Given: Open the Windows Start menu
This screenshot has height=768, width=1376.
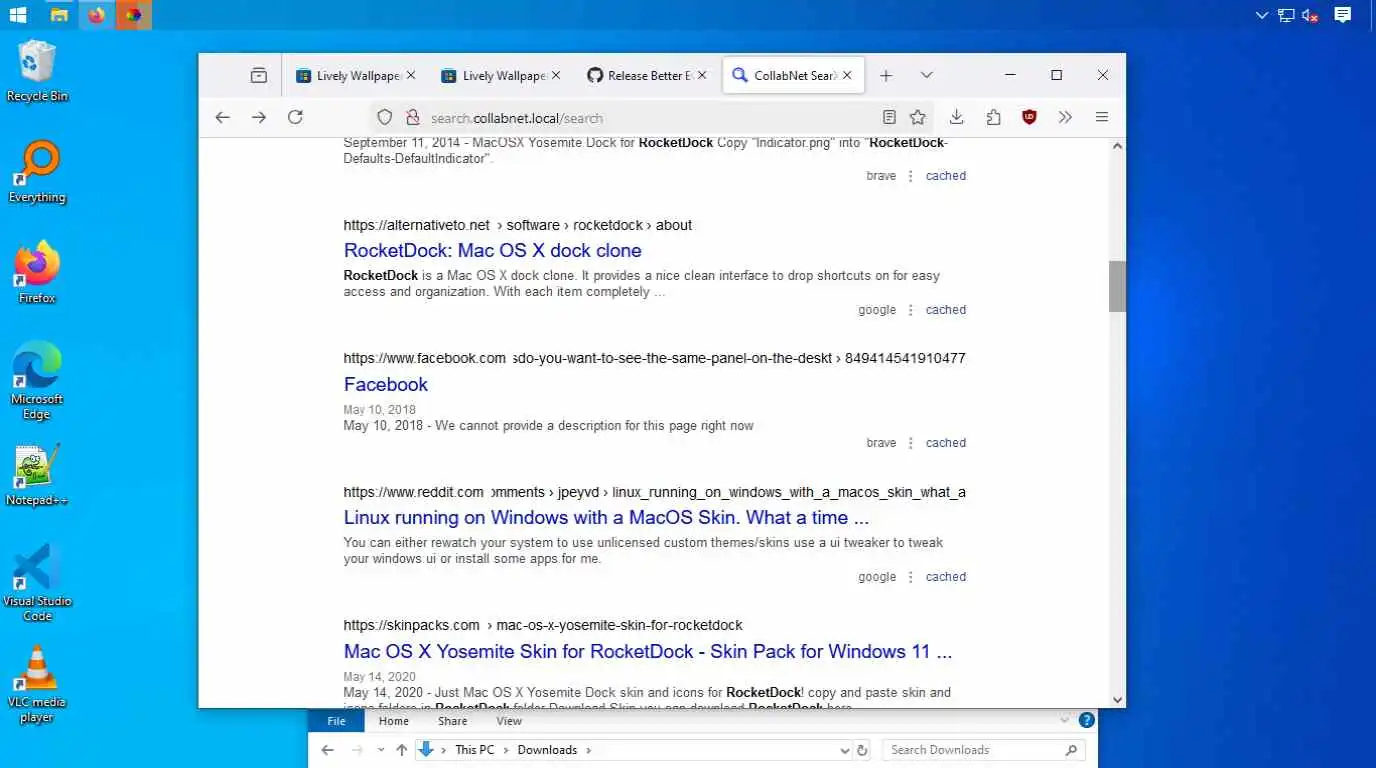Looking at the screenshot, I should click(17, 15).
